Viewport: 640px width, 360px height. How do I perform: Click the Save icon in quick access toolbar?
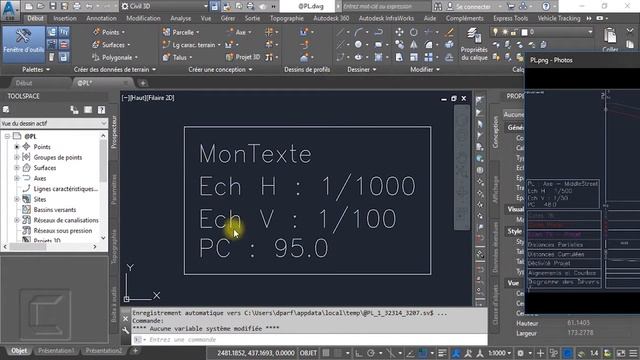pyautogui.click(x=52, y=6)
